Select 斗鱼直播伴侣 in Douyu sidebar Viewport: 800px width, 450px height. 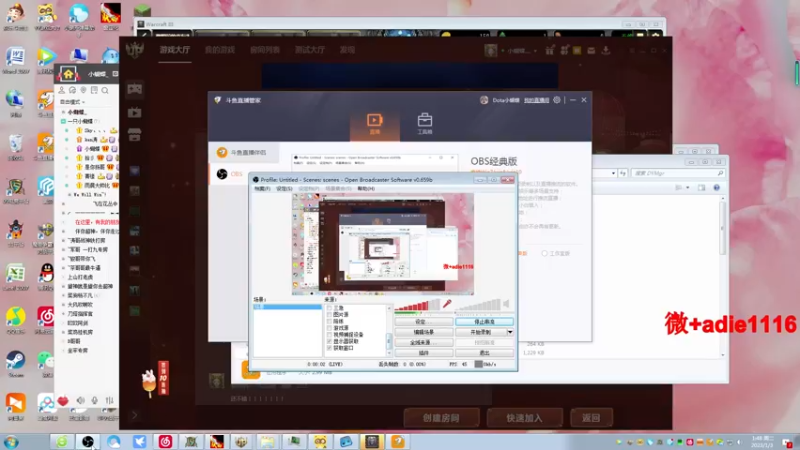point(243,153)
